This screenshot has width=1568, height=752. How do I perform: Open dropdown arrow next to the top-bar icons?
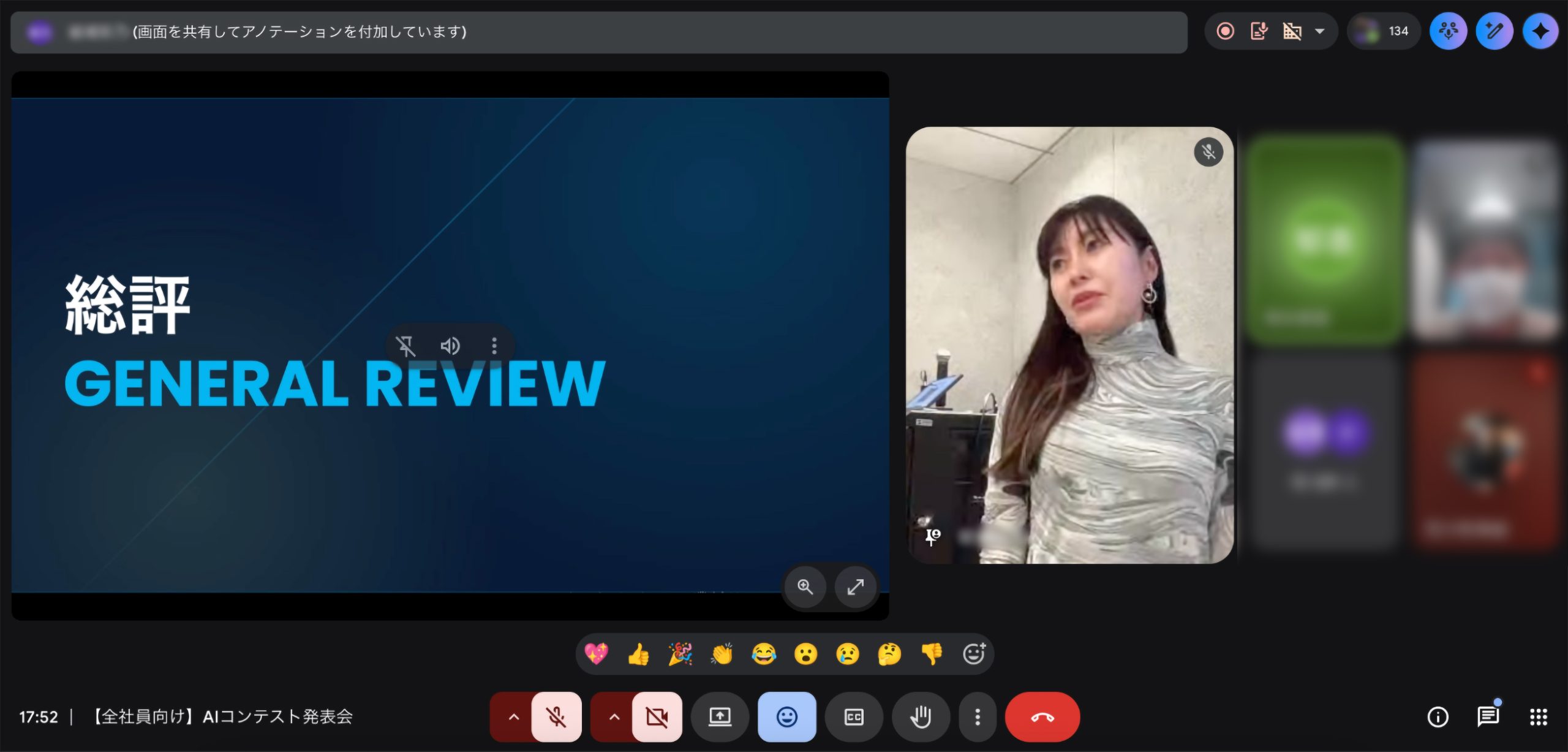pos(1320,31)
